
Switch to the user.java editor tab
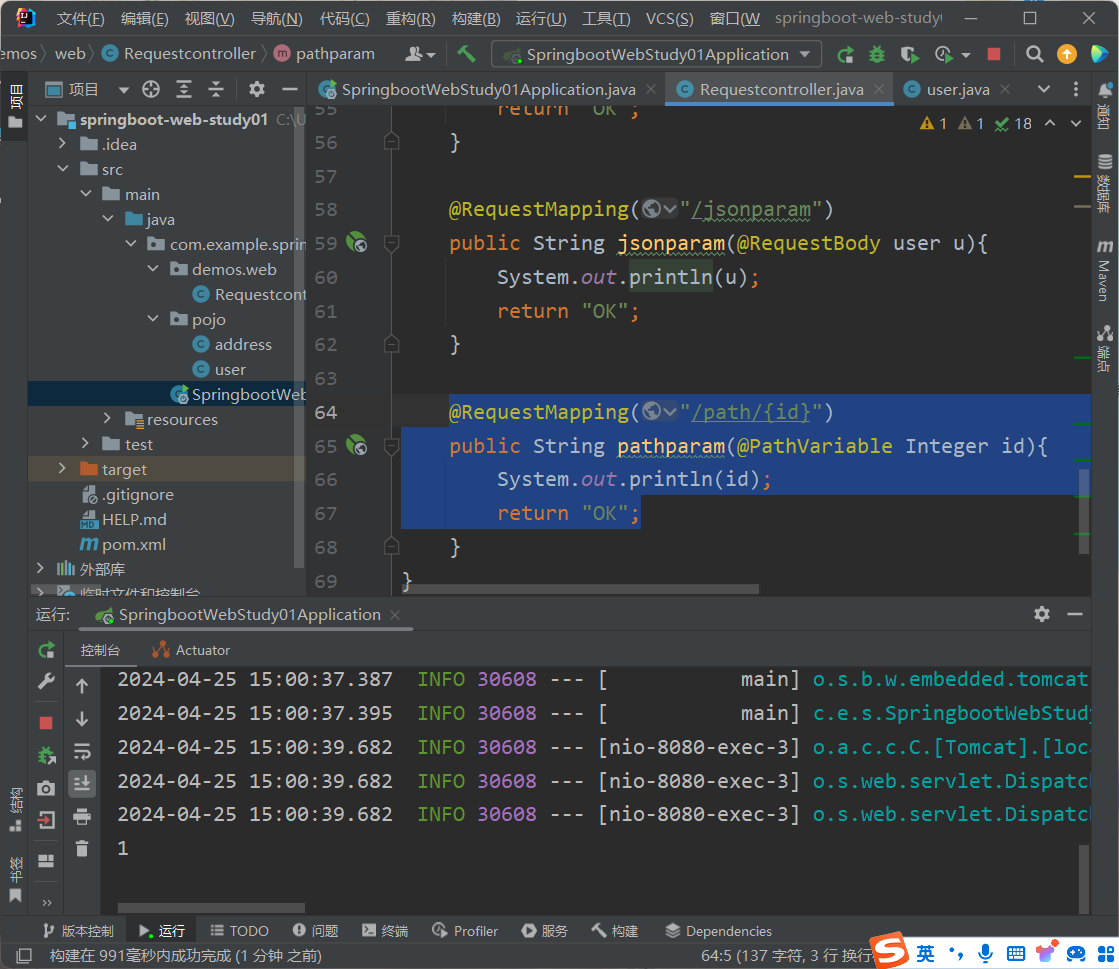point(957,89)
